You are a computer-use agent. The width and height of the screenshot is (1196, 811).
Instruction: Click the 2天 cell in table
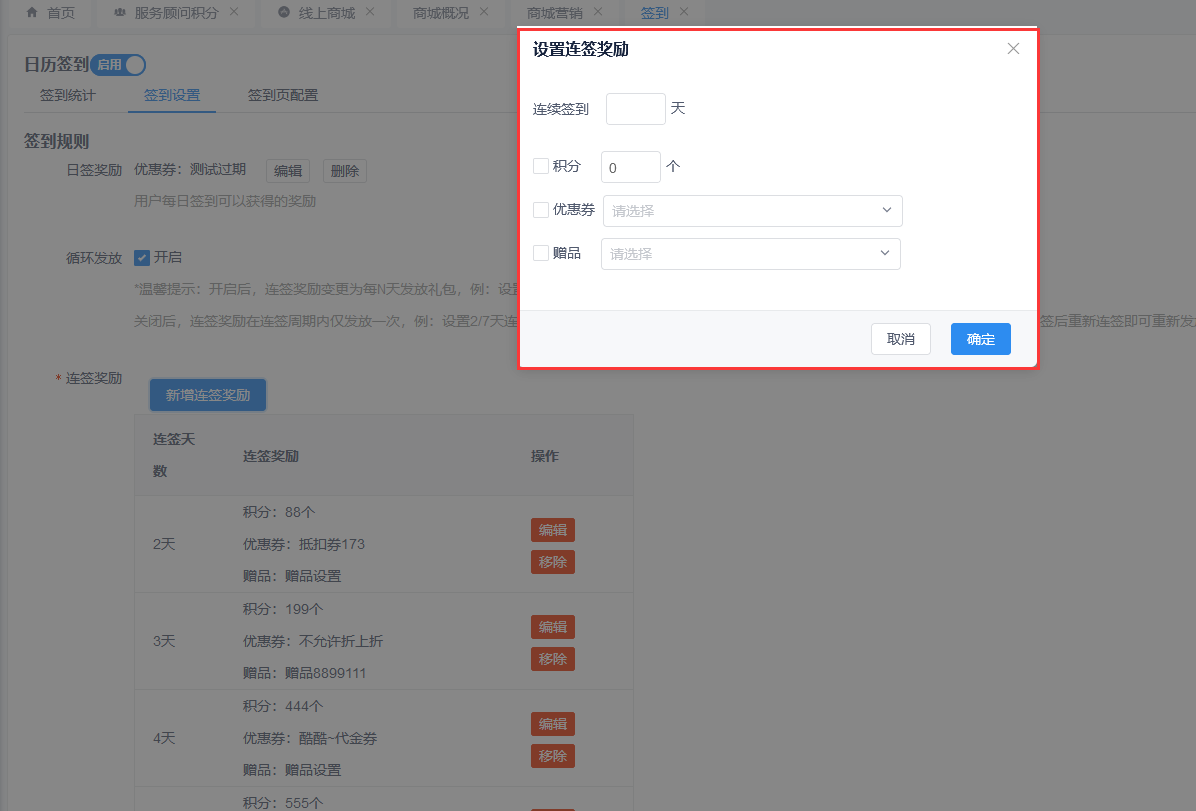tap(164, 544)
